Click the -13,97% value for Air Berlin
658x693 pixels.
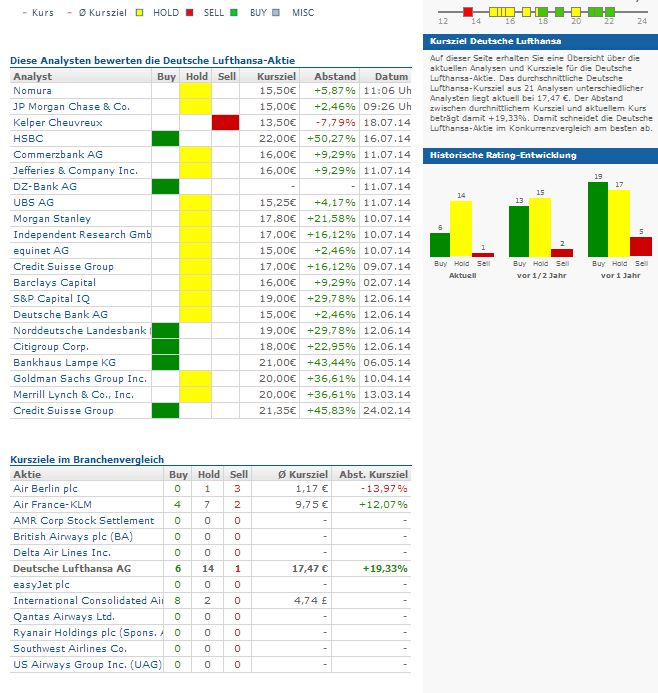384,488
